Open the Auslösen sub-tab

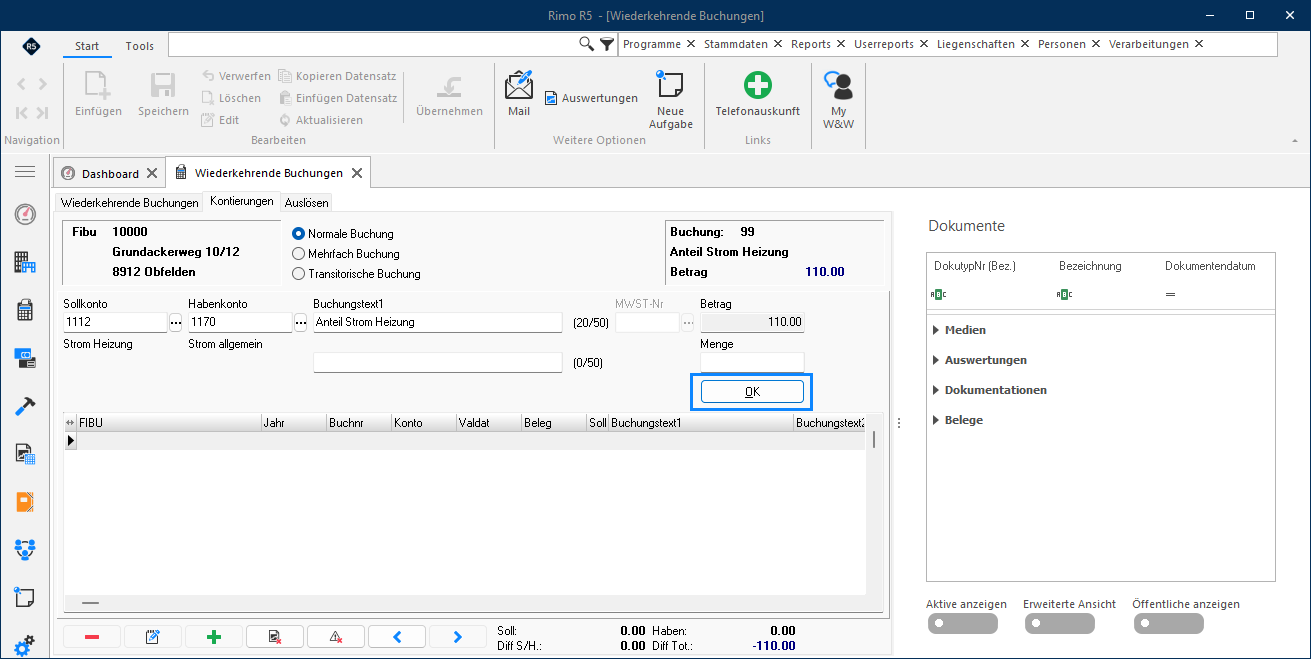[307, 202]
